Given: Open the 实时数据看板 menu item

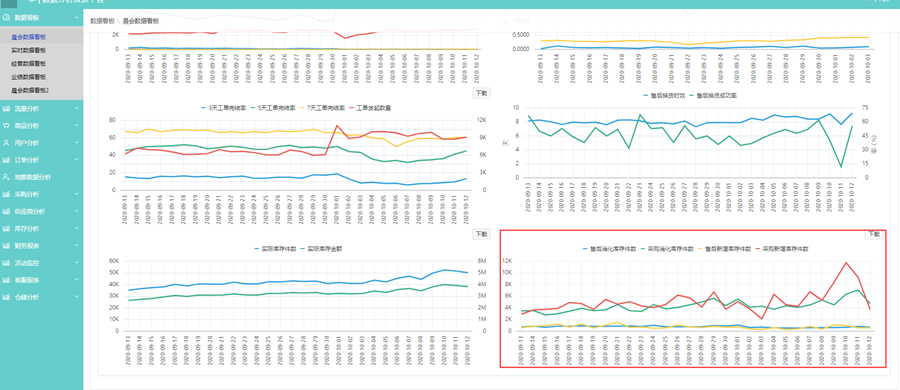Looking at the screenshot, I should click(29, 50).
